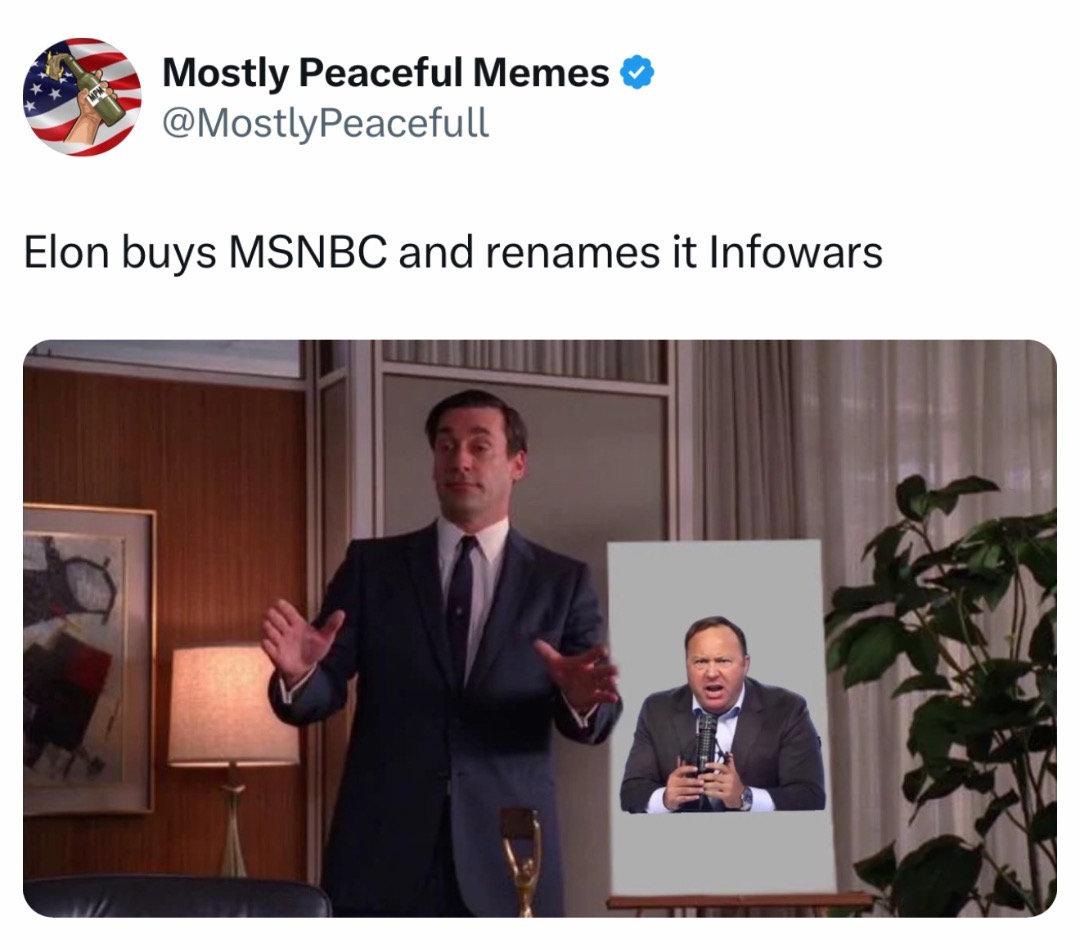The height and width of the screenshot is (950, 1080).
Task: Click the word Infowars in the tweet
Action: tap(796, 252)
